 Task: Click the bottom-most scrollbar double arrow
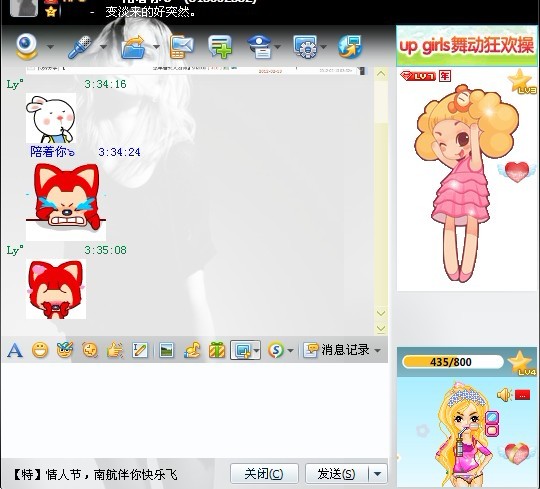click(x=381, y=328)
